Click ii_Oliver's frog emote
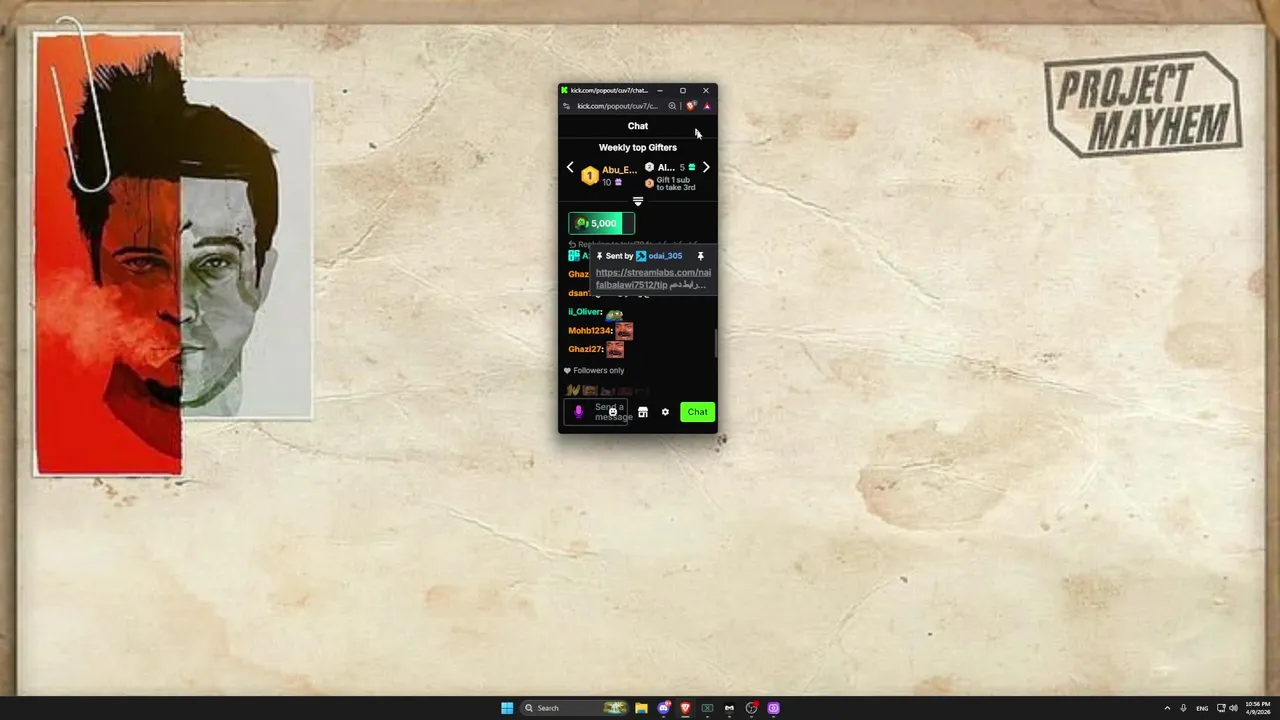Screen dimensions: 1280x720 pos(614,313)
